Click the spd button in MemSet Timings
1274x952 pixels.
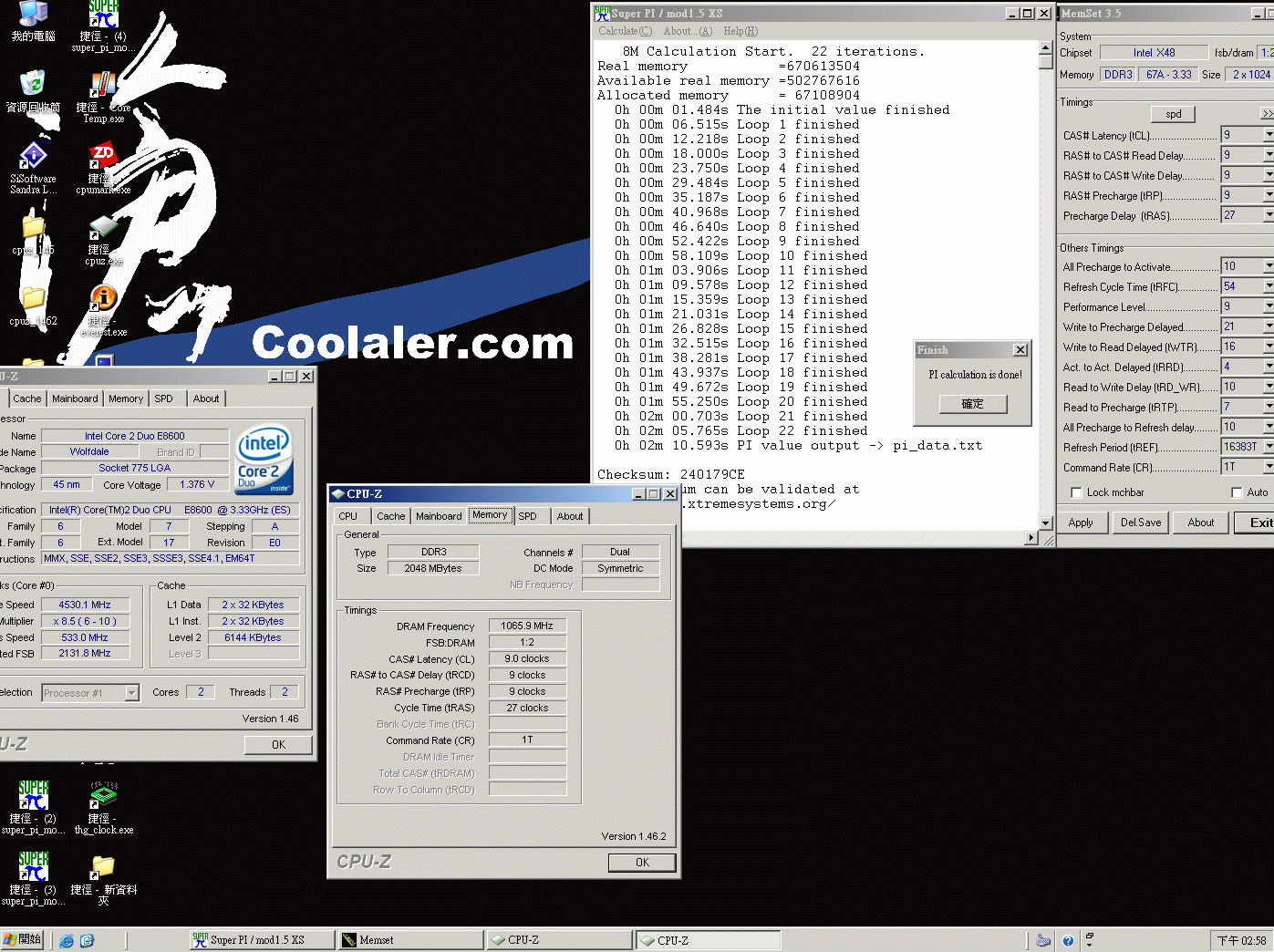pyautogui.click(x=1174, y=114)
